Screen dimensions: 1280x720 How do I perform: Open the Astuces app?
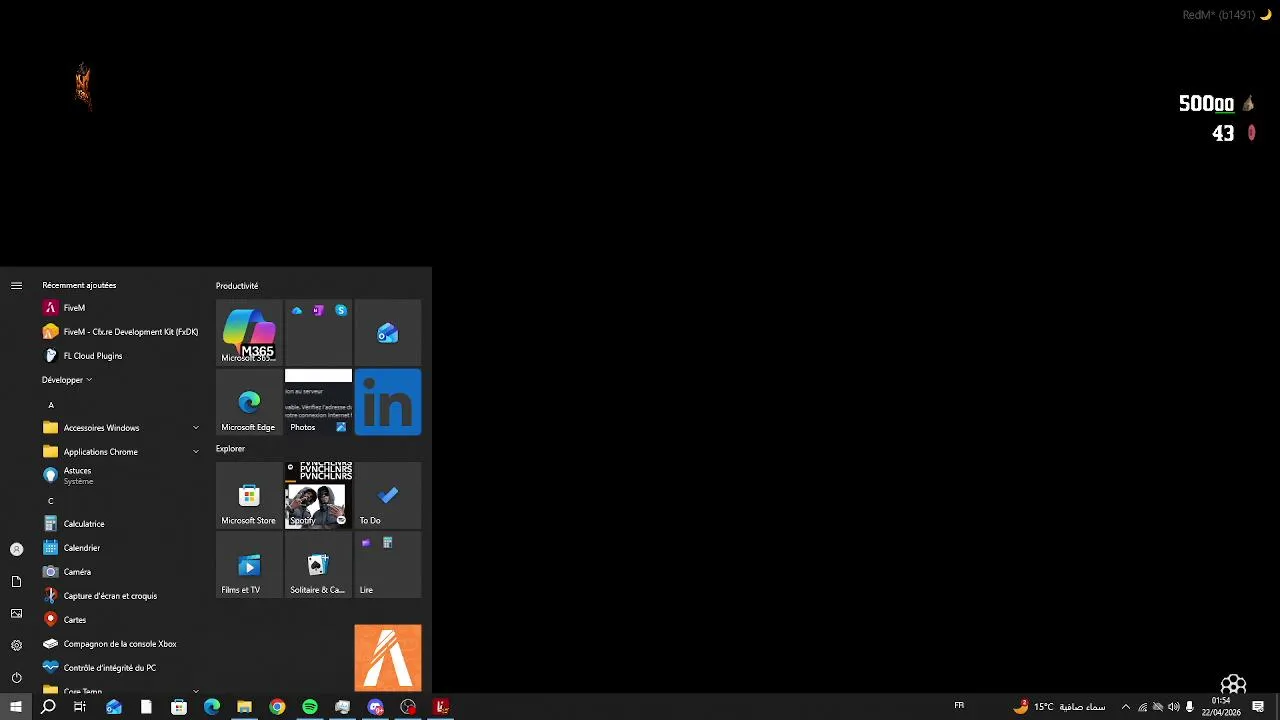click(x=120, y=476)
